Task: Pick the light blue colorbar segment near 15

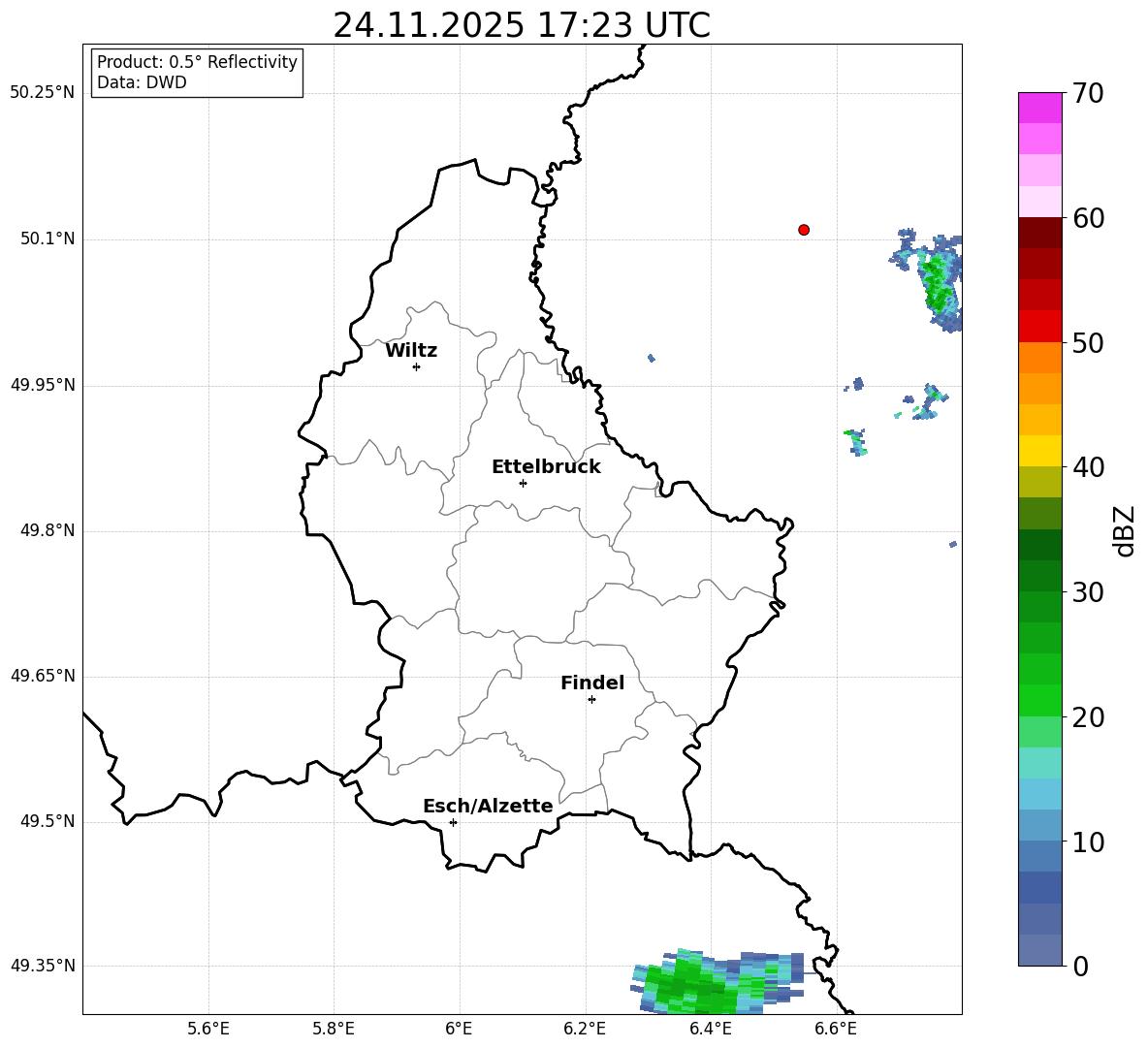Action: click(x=1039, y=794)
